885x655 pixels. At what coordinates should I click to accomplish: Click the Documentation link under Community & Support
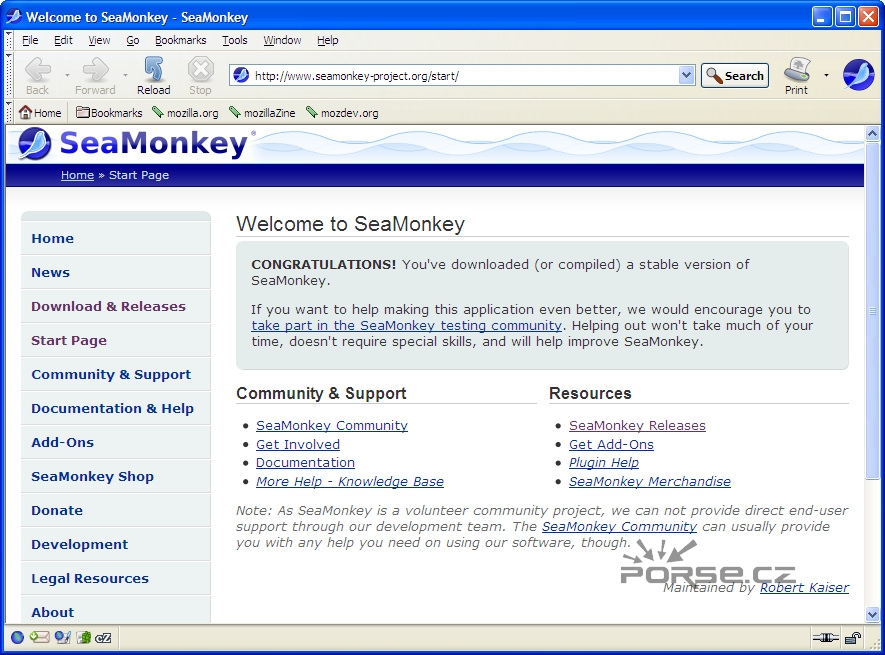pos(305,462)
